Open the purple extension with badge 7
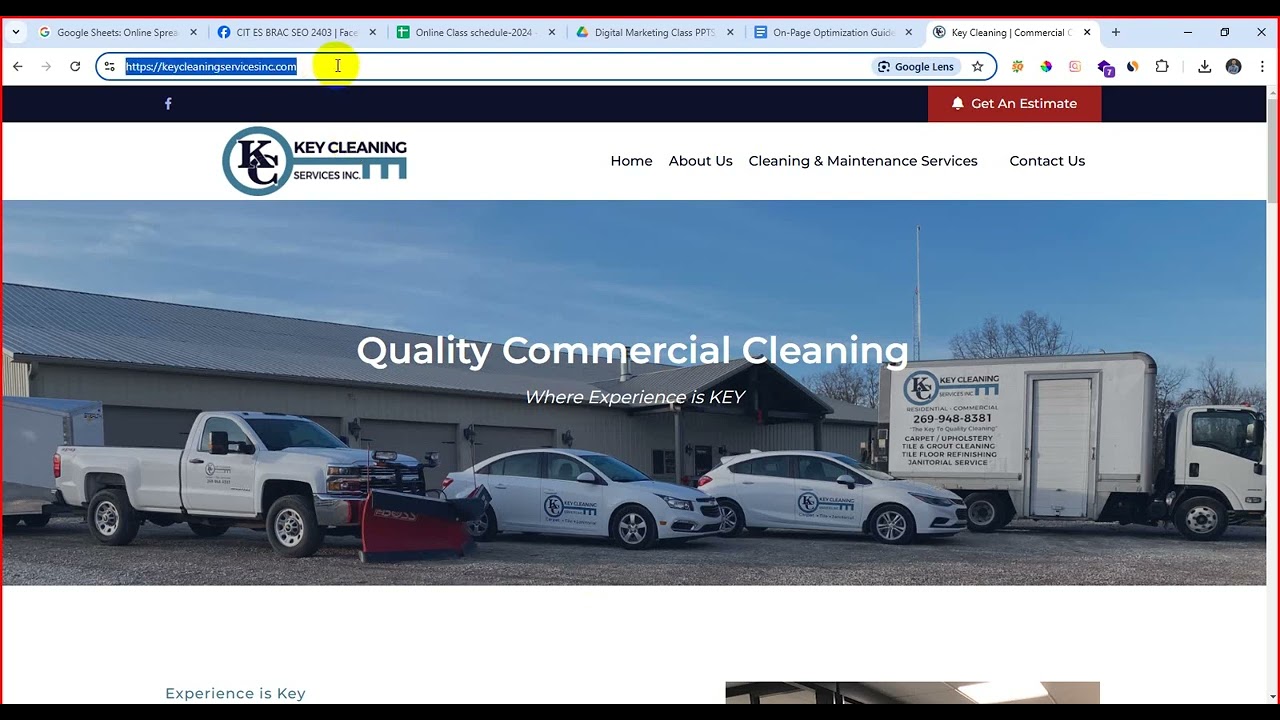 1105,68
